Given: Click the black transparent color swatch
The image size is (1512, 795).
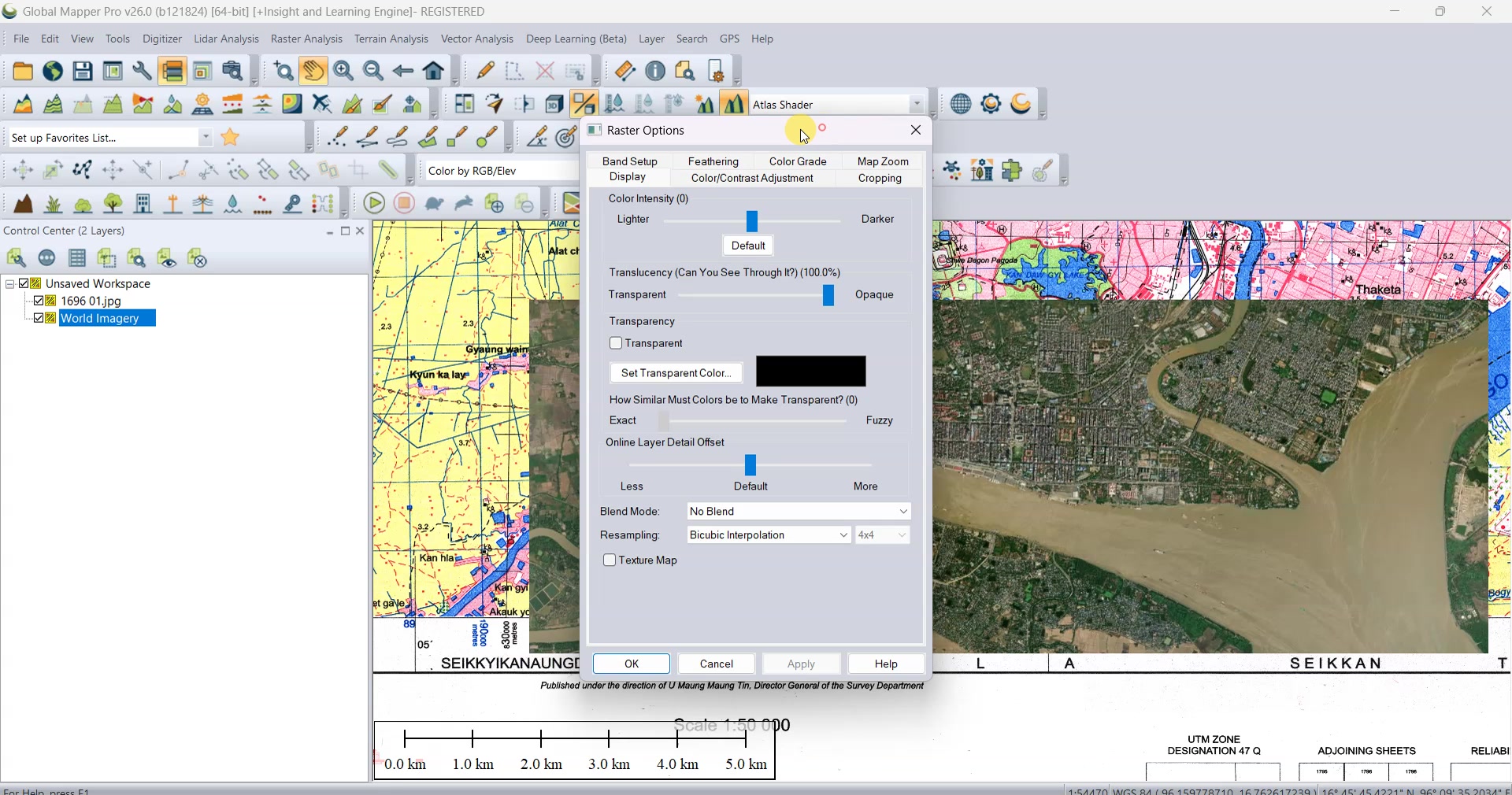Looking at the screenshot, I should (811, 372).
